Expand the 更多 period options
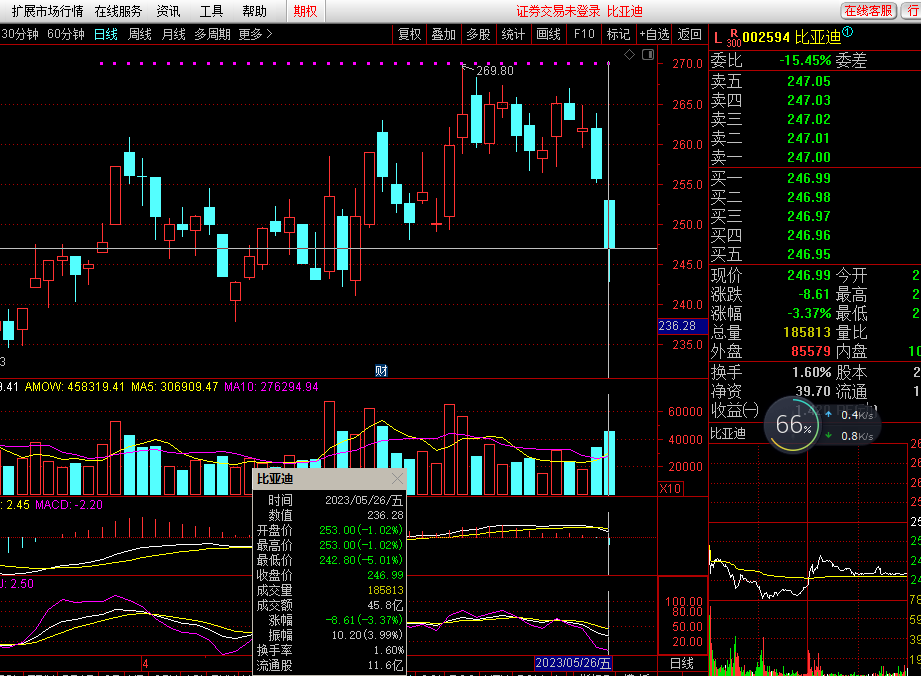 pyautogui.click(x=256, y=35)
